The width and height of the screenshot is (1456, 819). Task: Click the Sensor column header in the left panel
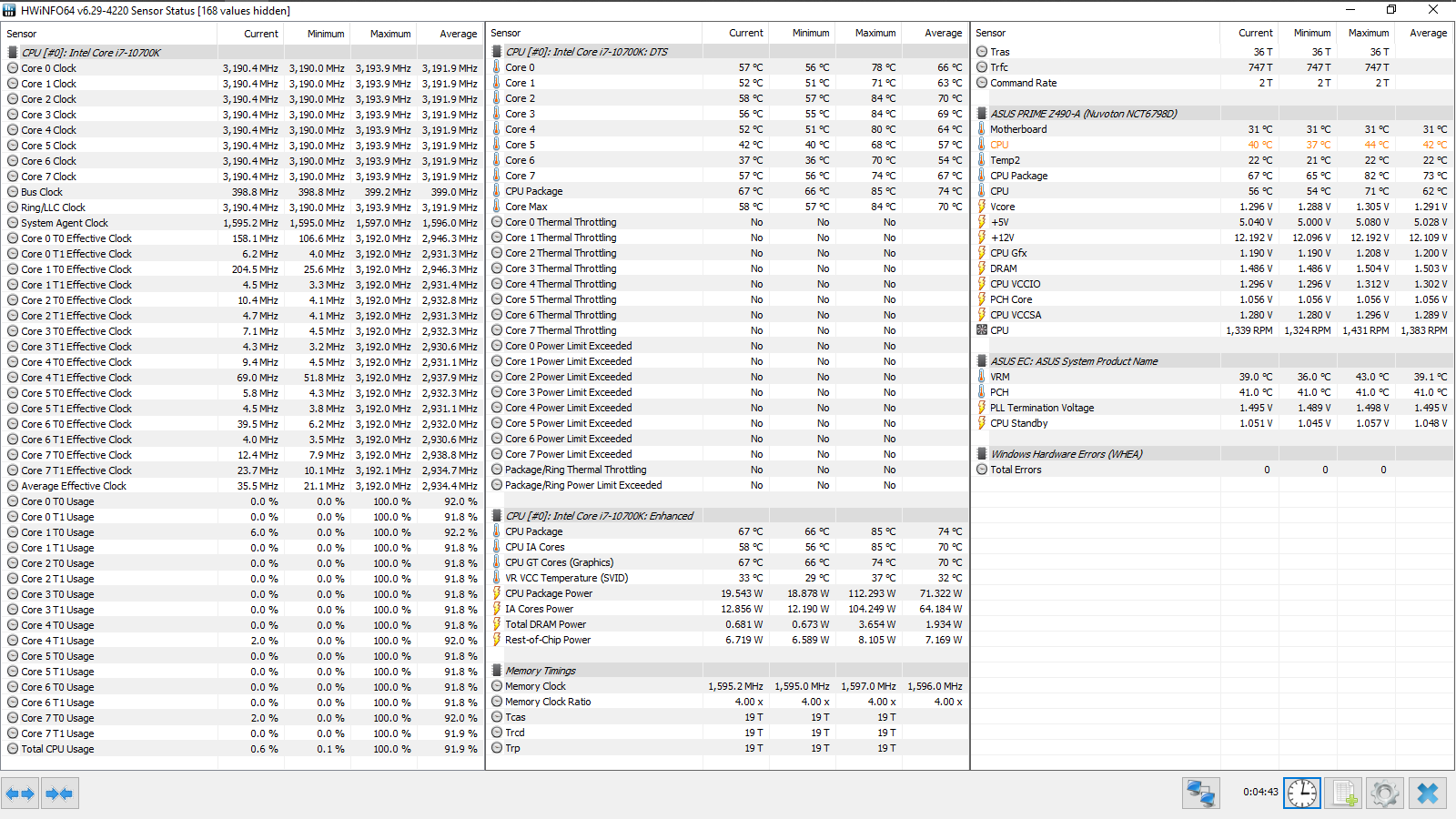(x=109, y=34)
